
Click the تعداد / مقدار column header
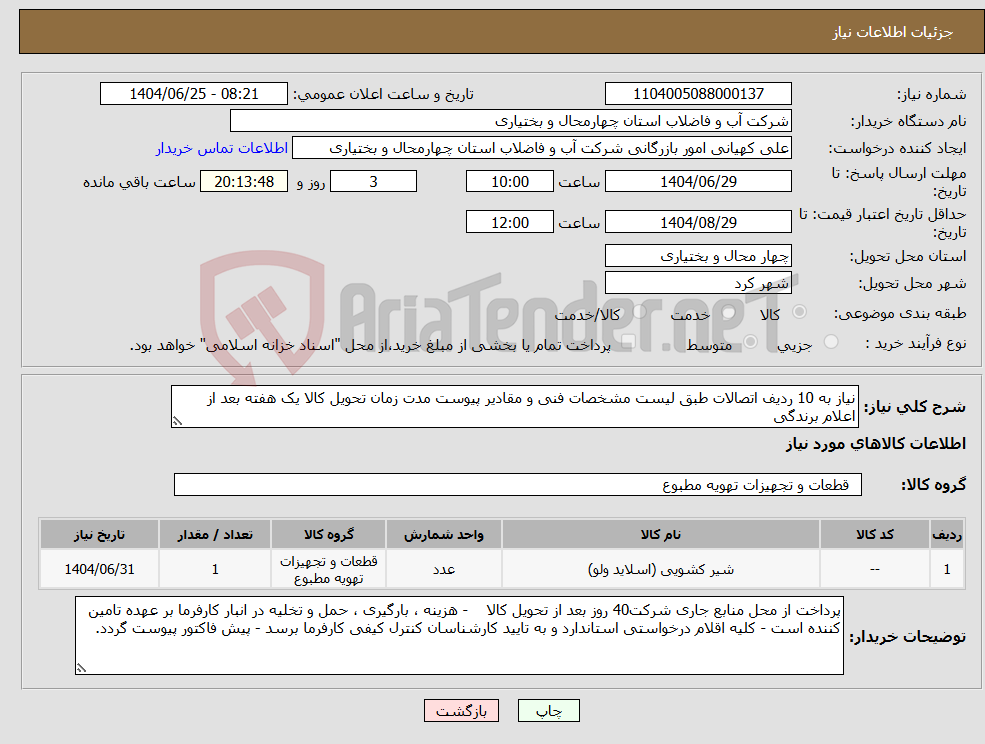pyautogui.click(x=215, y=535)
